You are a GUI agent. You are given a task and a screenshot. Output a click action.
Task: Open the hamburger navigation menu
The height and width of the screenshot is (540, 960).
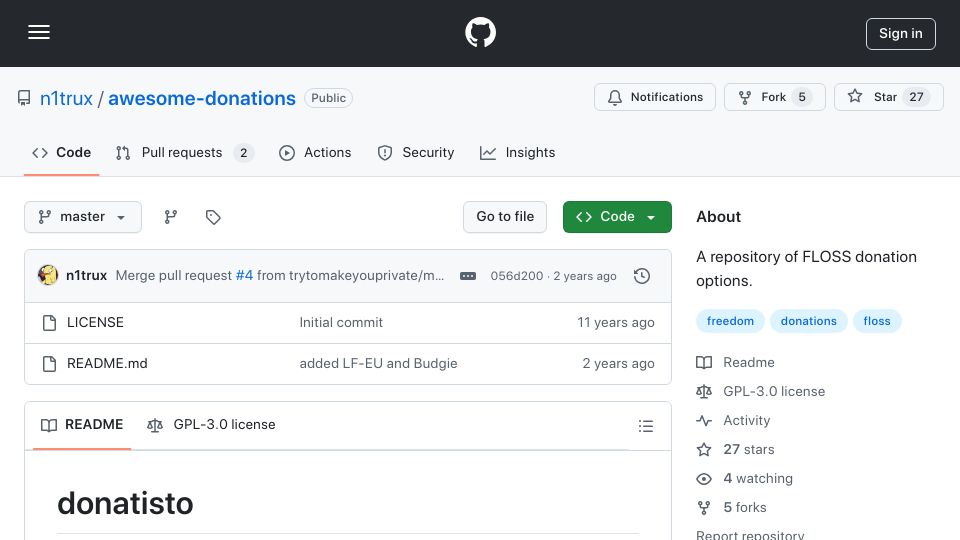click(x=39, y=32)
